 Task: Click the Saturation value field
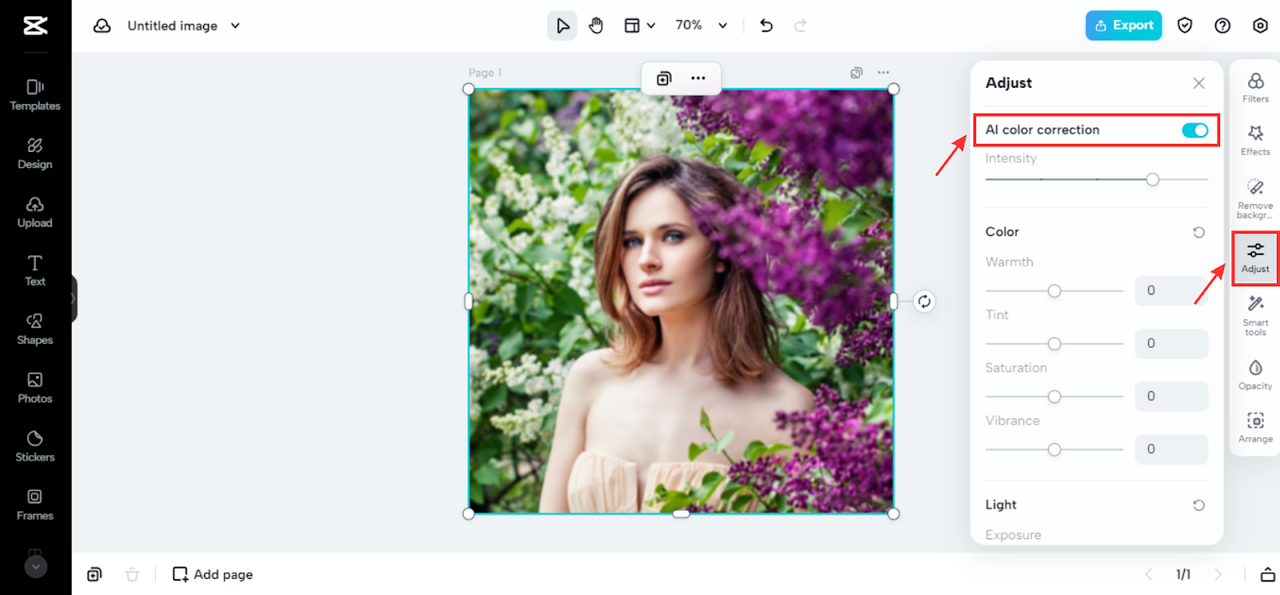(1171, 396)
